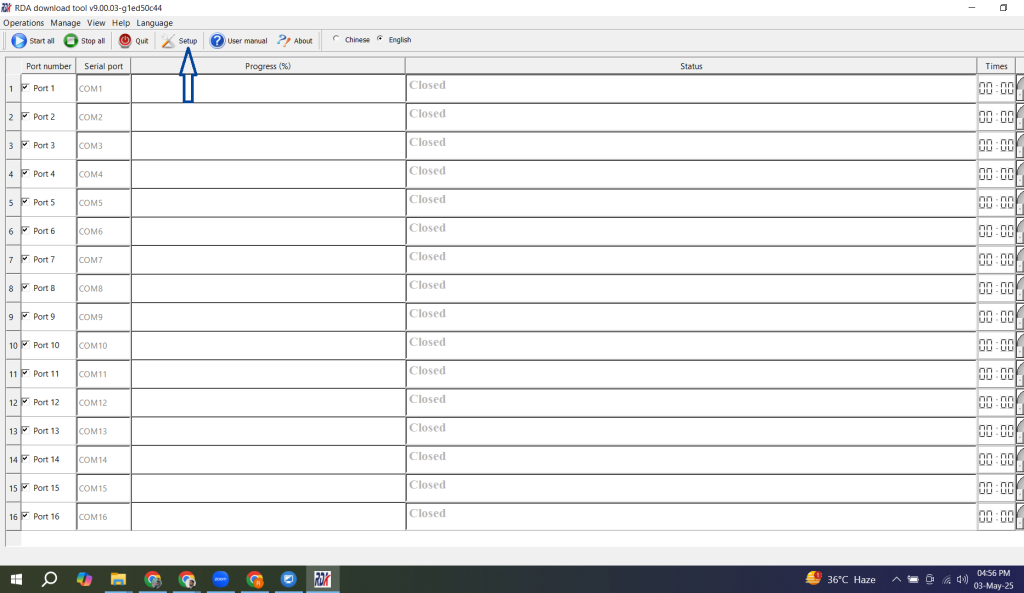Click the About toolbar icon
Viewport: 1024px width, 593px height.
[284, 41]
